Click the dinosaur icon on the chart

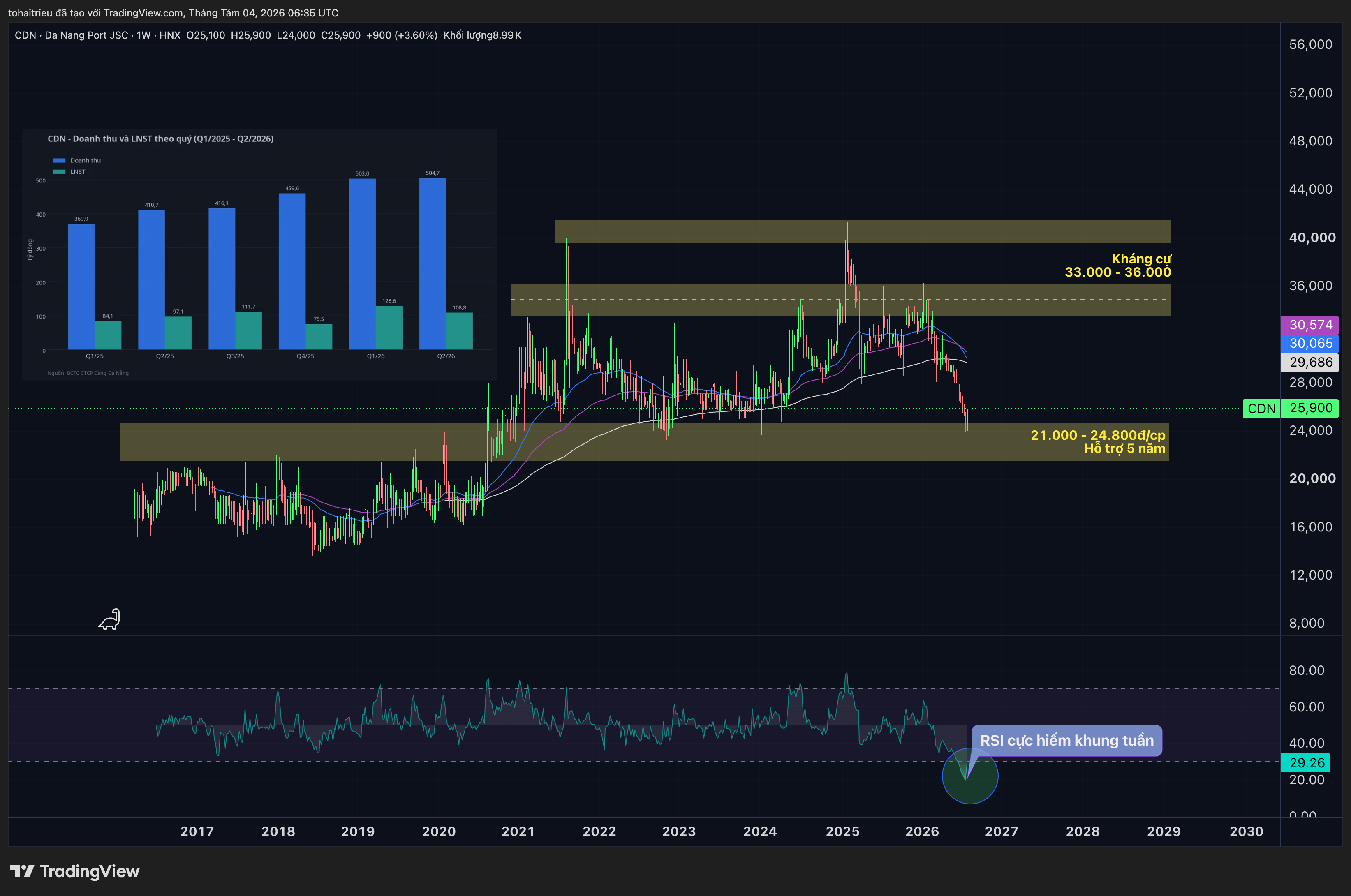tap(109, 619)
